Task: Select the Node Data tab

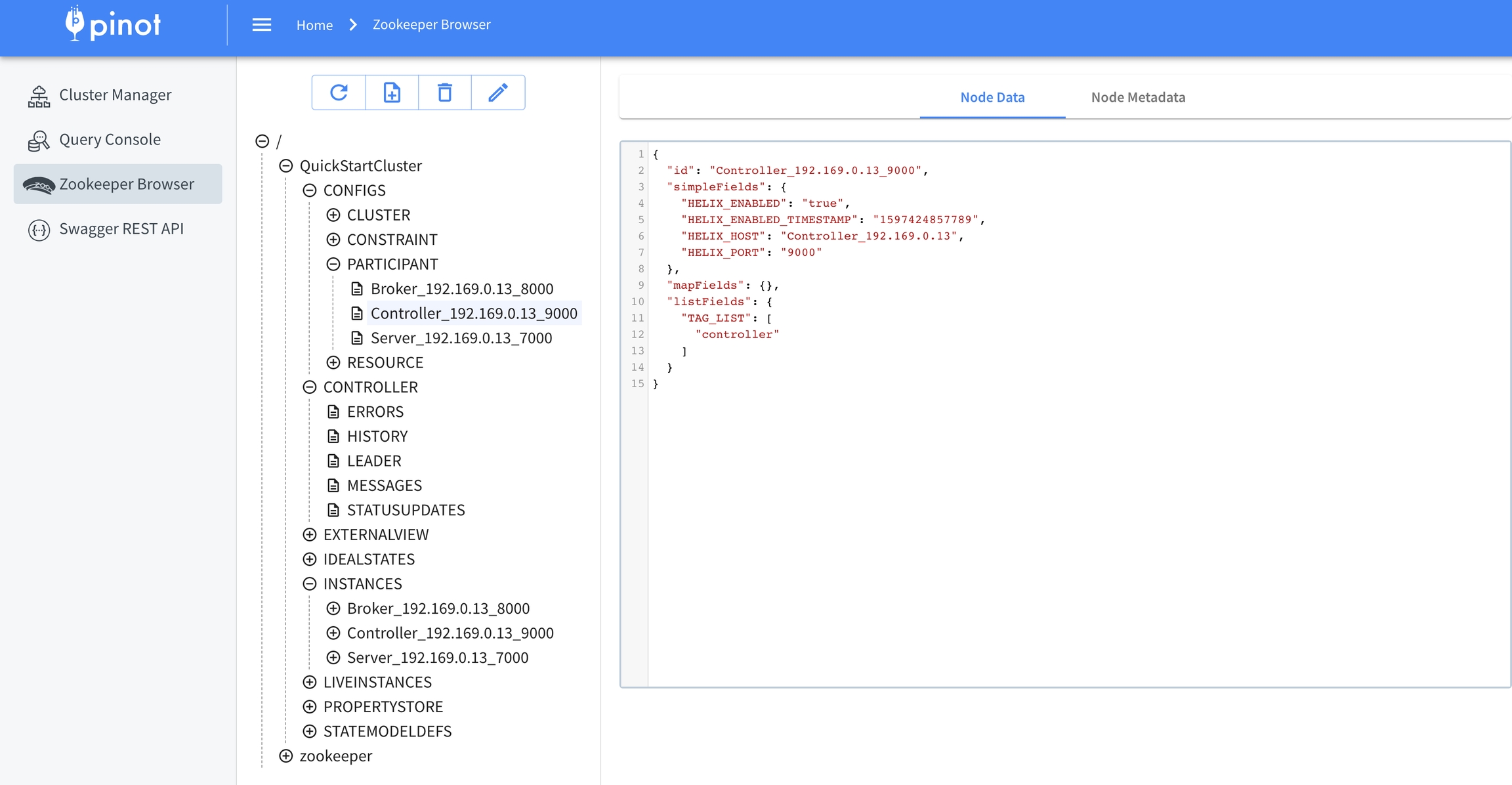Action: click(x=992, y=97)
